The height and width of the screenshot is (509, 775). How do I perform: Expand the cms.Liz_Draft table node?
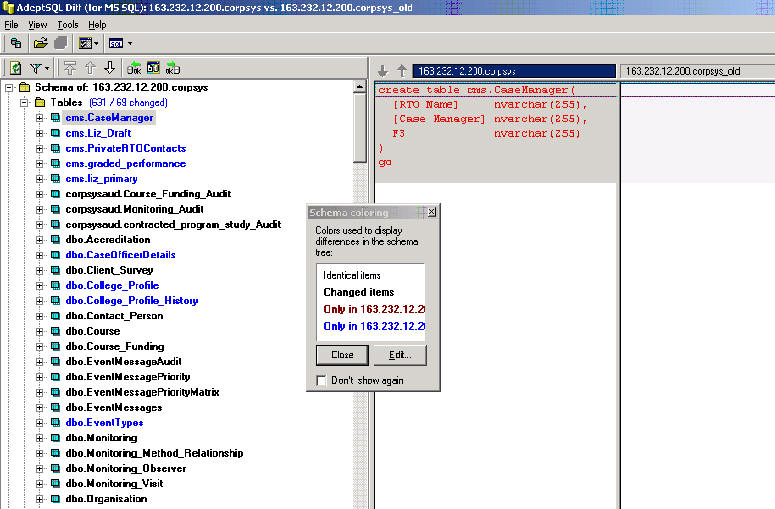point(40,133)
